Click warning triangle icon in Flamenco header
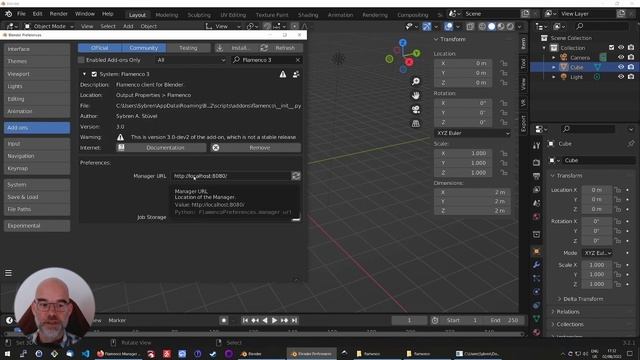 coord(282,74)
